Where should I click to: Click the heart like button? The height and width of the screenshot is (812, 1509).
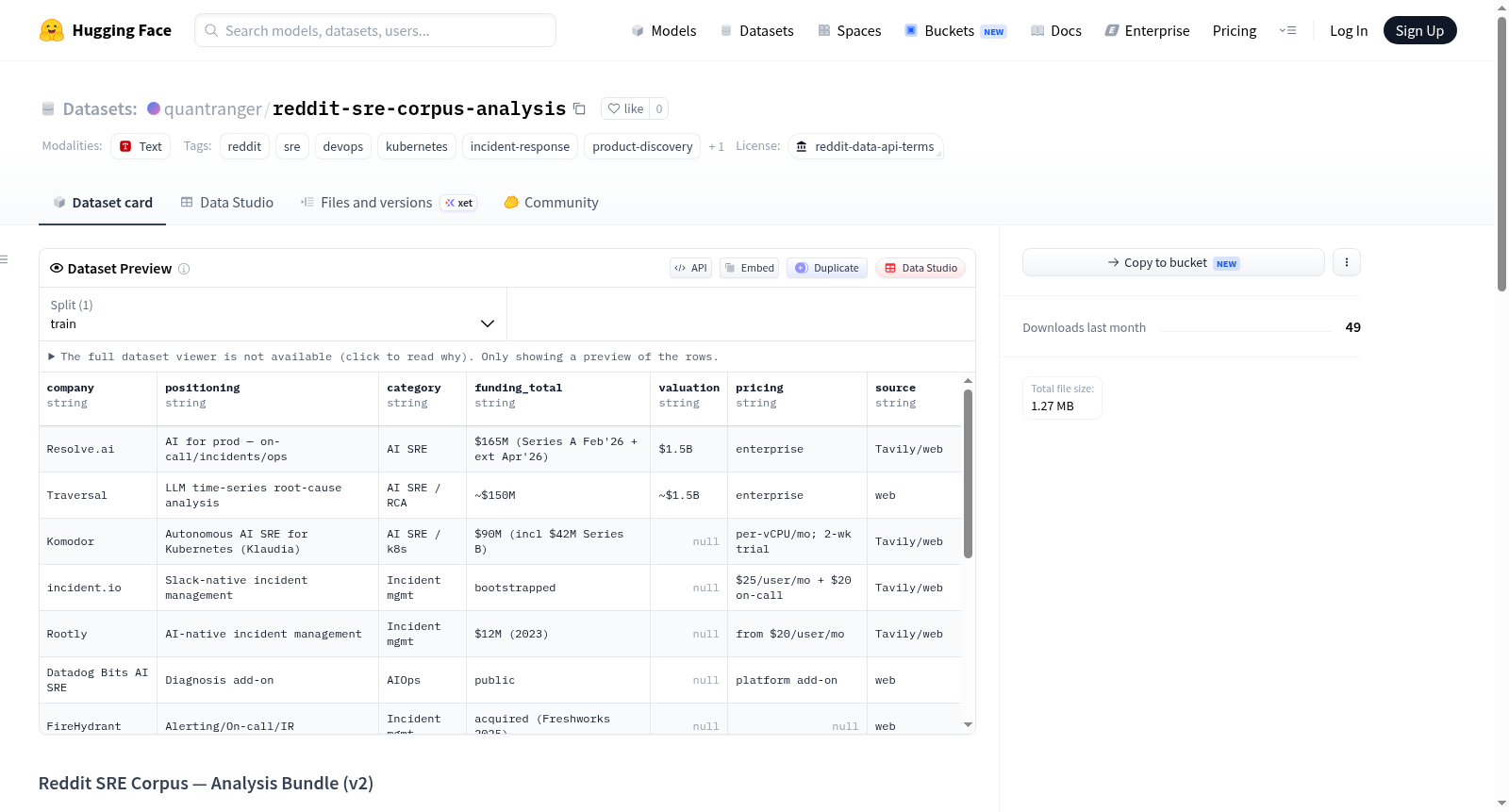(625, 108)
